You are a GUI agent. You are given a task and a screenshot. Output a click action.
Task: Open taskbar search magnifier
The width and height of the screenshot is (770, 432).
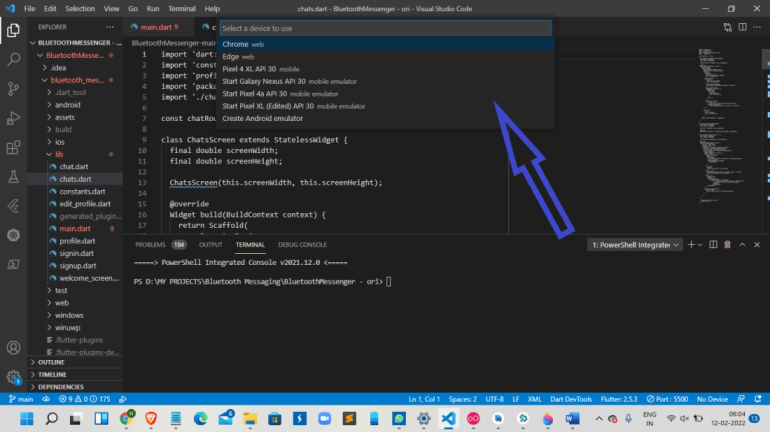[52, 419]
